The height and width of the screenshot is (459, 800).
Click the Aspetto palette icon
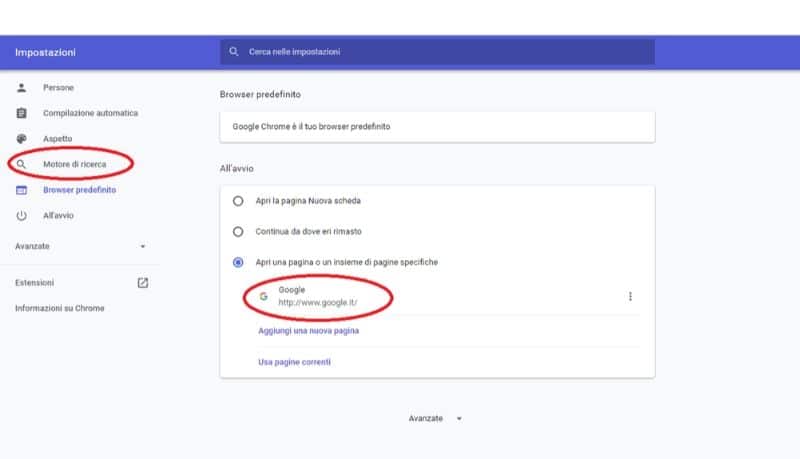point(21,139)
